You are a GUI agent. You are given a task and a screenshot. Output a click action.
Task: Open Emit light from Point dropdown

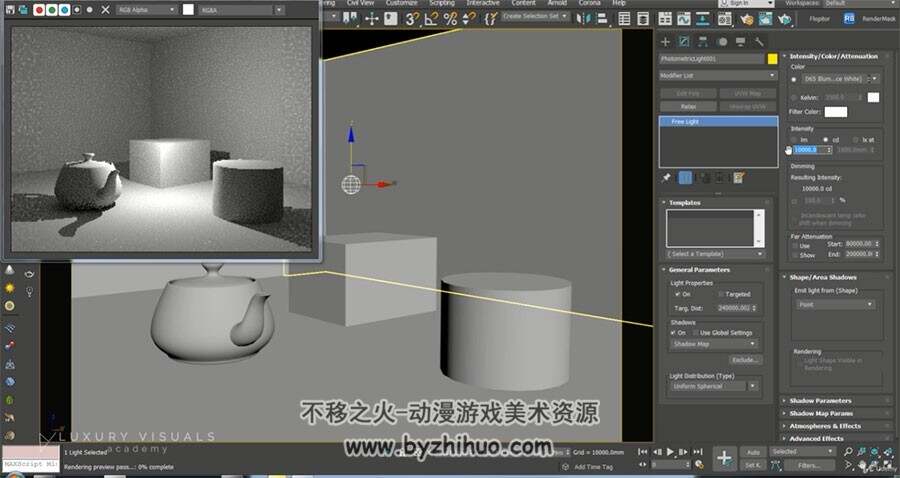[x=836, y=305]
